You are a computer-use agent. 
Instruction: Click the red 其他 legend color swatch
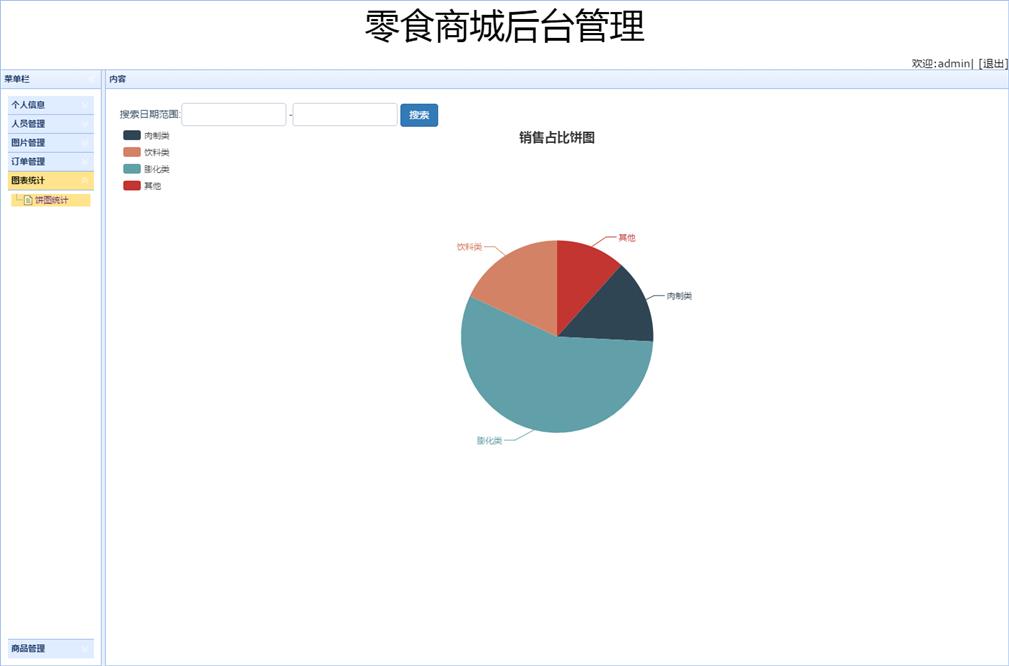tap(132, 186)
